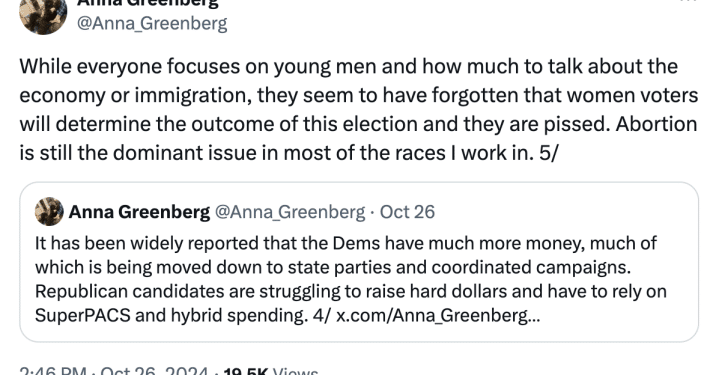
Task: Click the "5/" thread marker
Action: coord(549,153)
